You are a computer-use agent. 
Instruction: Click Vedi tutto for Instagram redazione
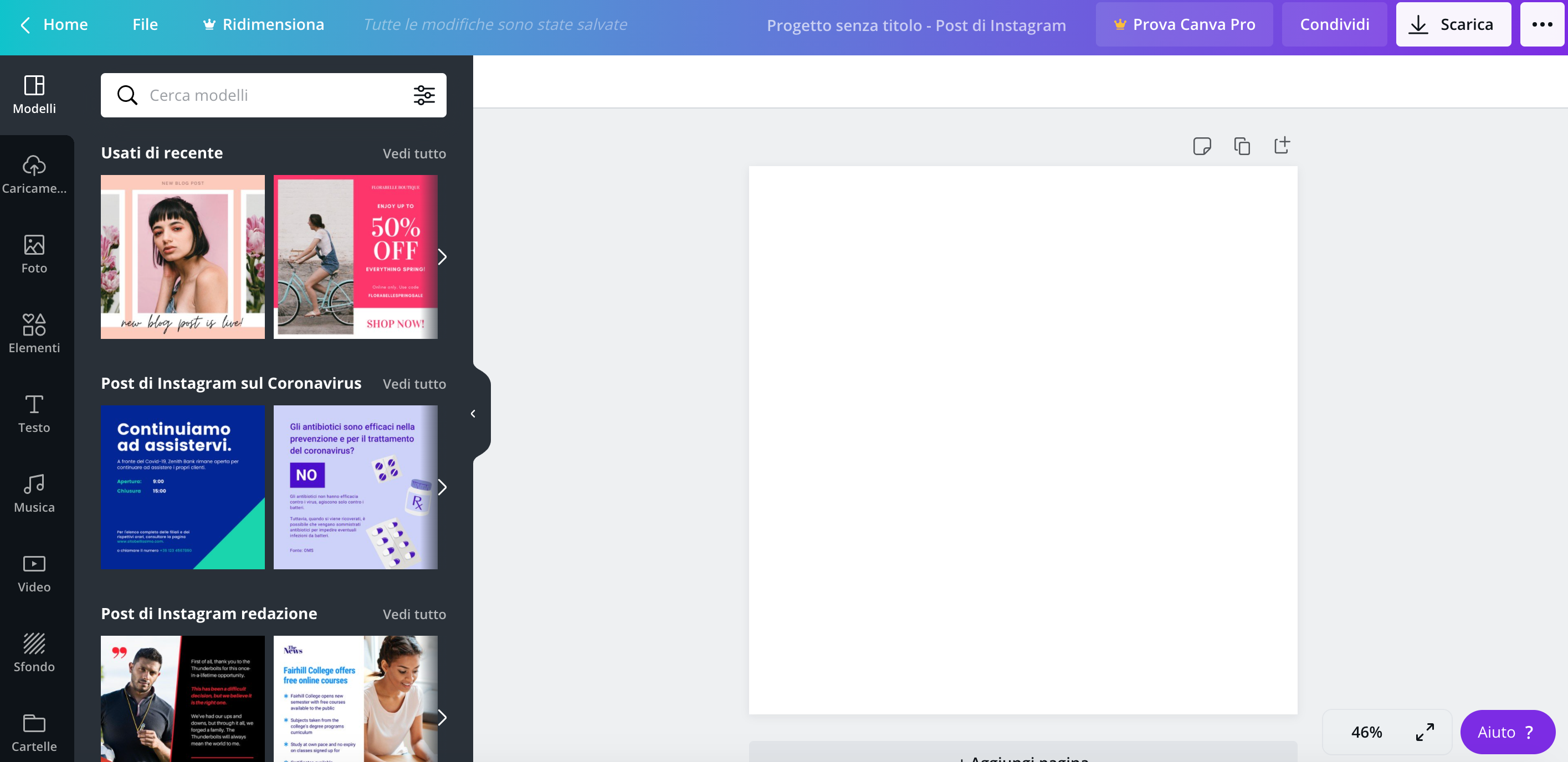click(414, 614)
